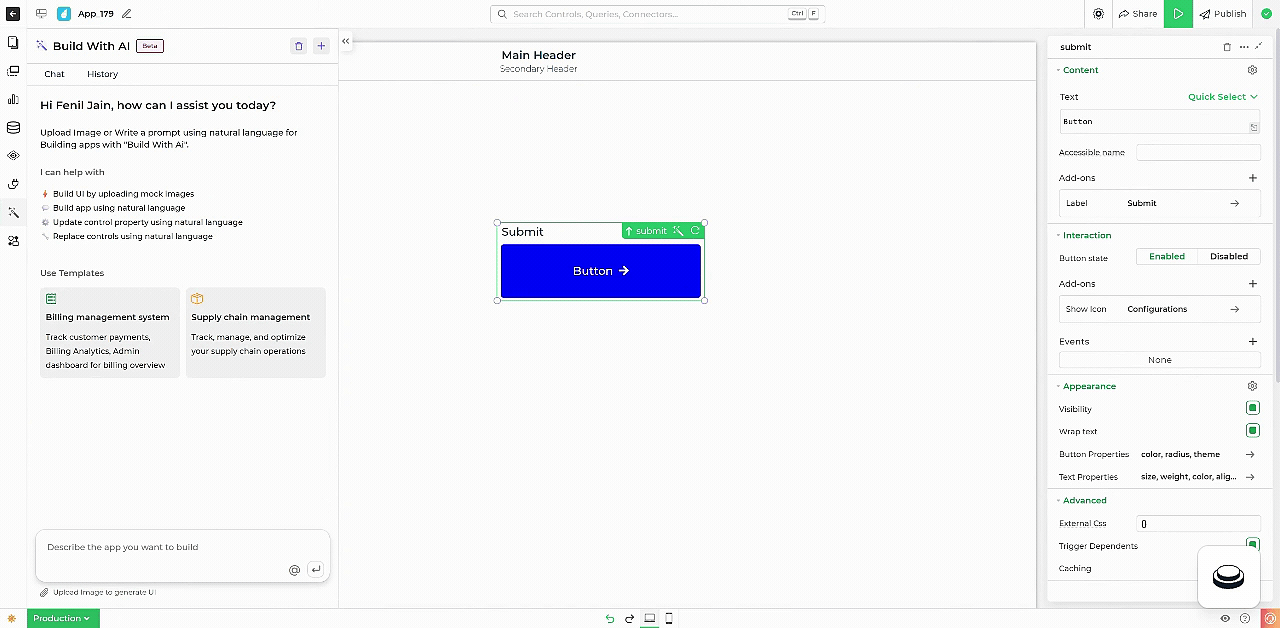The width and height of the screenshot is (1280, 628).
Task: Click the layout icon left of app logo
Action: click(41, 14)
